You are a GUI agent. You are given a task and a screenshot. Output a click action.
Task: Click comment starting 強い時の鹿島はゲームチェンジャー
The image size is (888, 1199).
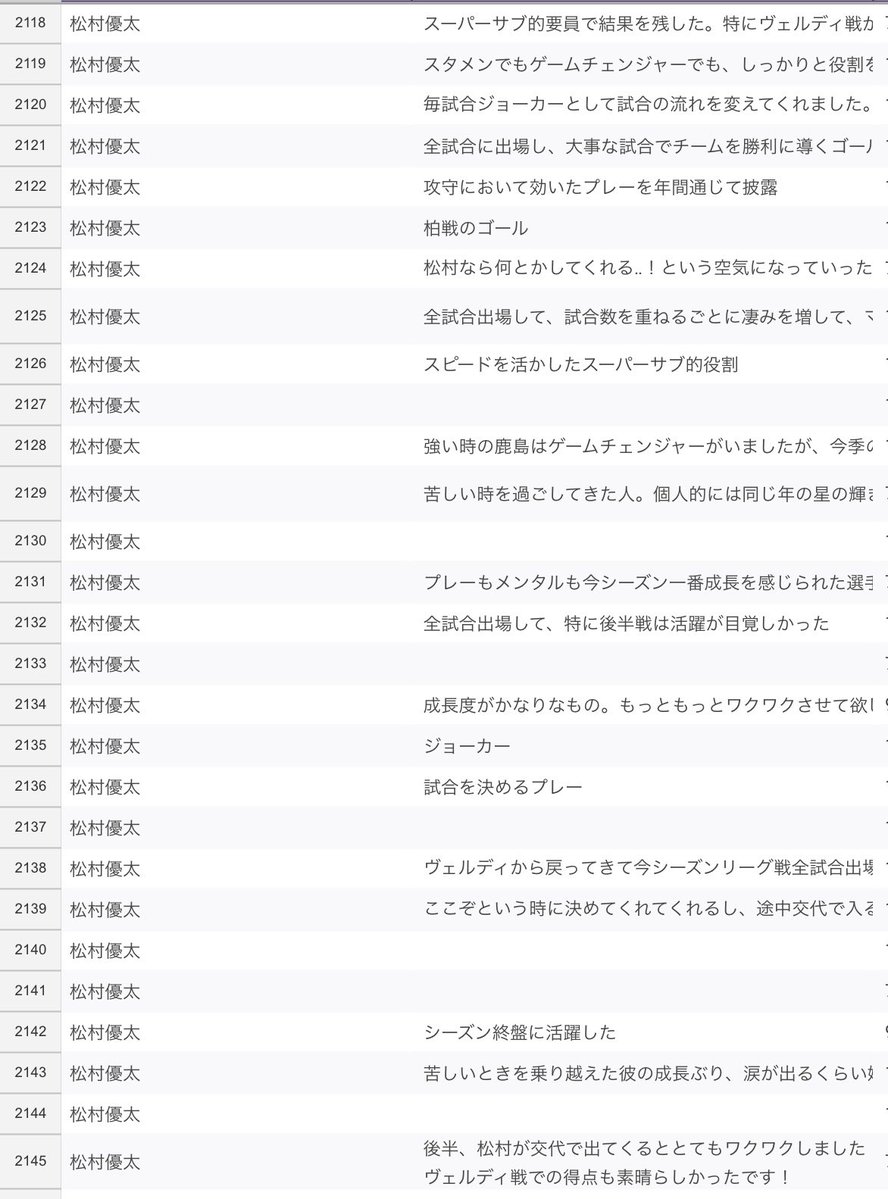tap(649, 446)
